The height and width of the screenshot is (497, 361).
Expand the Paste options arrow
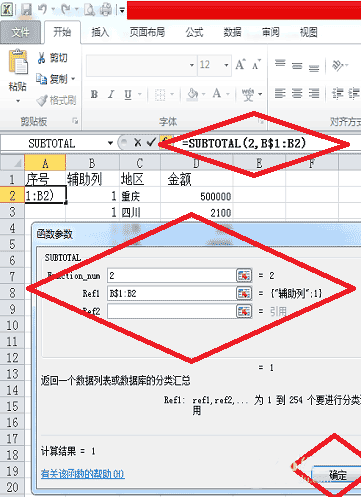tap(18, 100)
